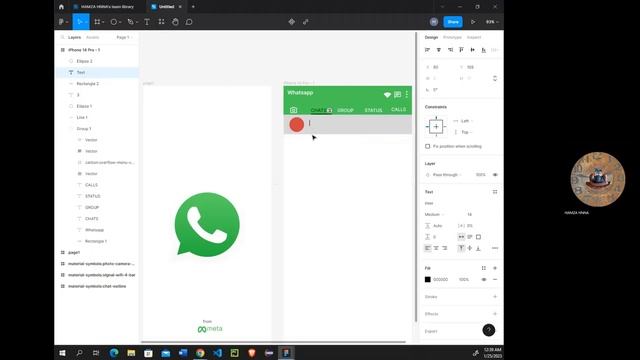Switch to the Inspect tab
The height and width of the screenshot is (360, 640).
point(474,37)
